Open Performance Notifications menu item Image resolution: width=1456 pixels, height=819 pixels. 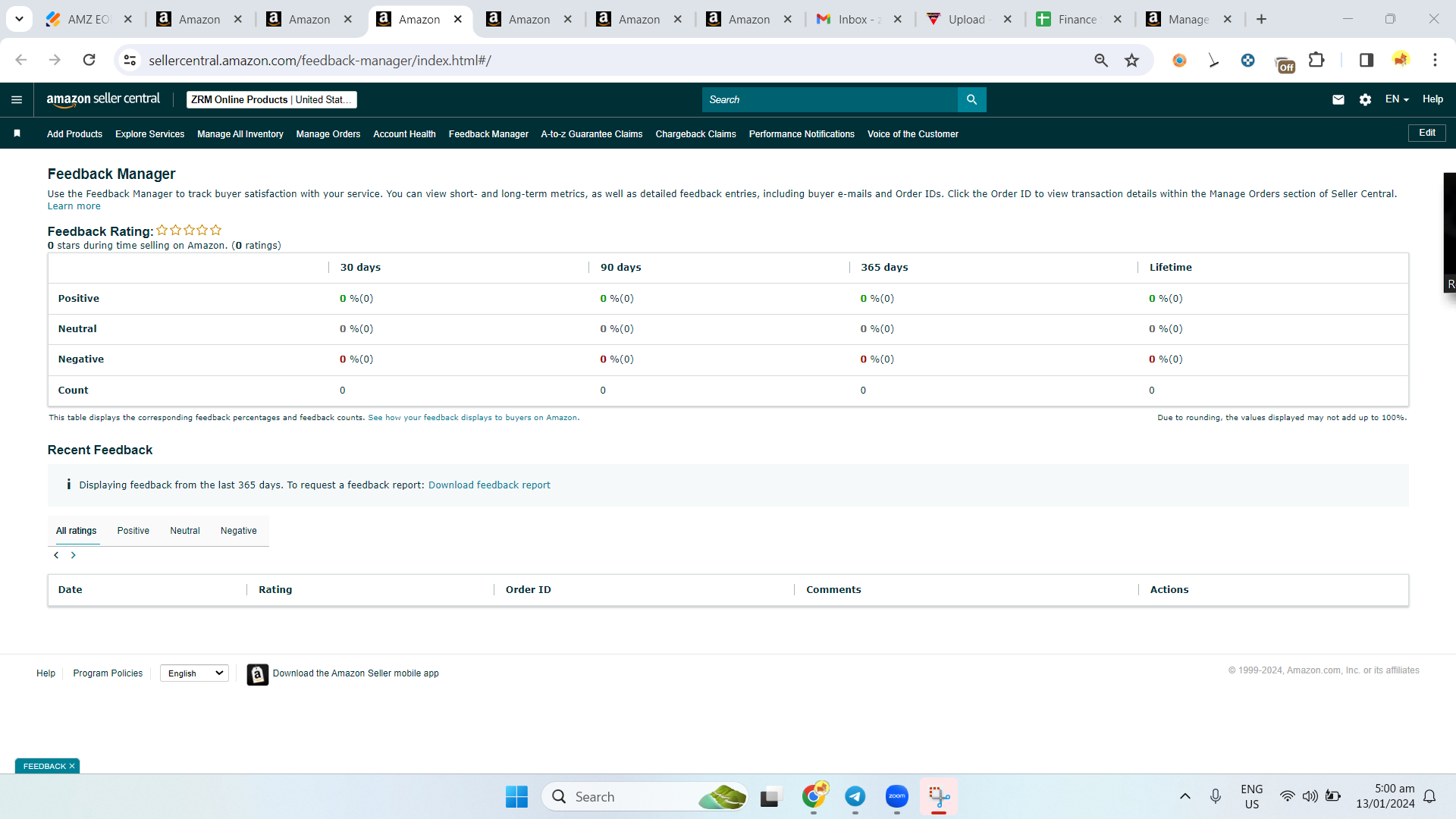pyautogui.click(x=802, y=134)
